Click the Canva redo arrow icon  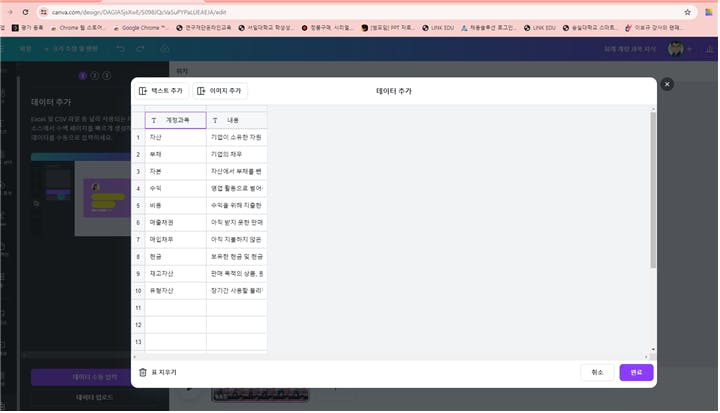[141, 49]
